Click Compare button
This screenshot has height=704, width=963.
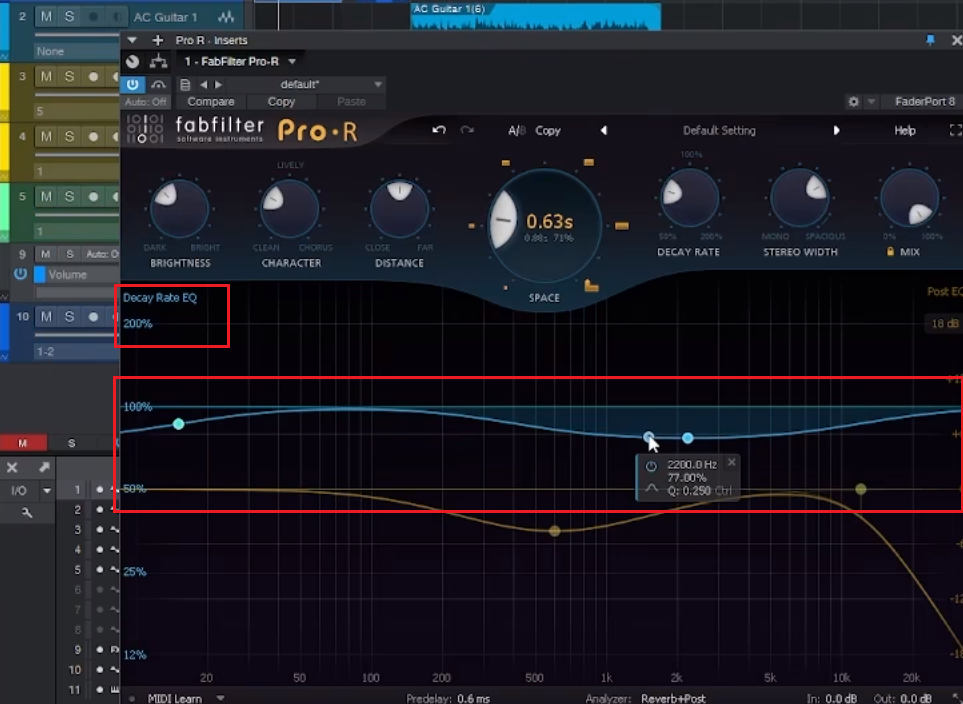[211, 102]
